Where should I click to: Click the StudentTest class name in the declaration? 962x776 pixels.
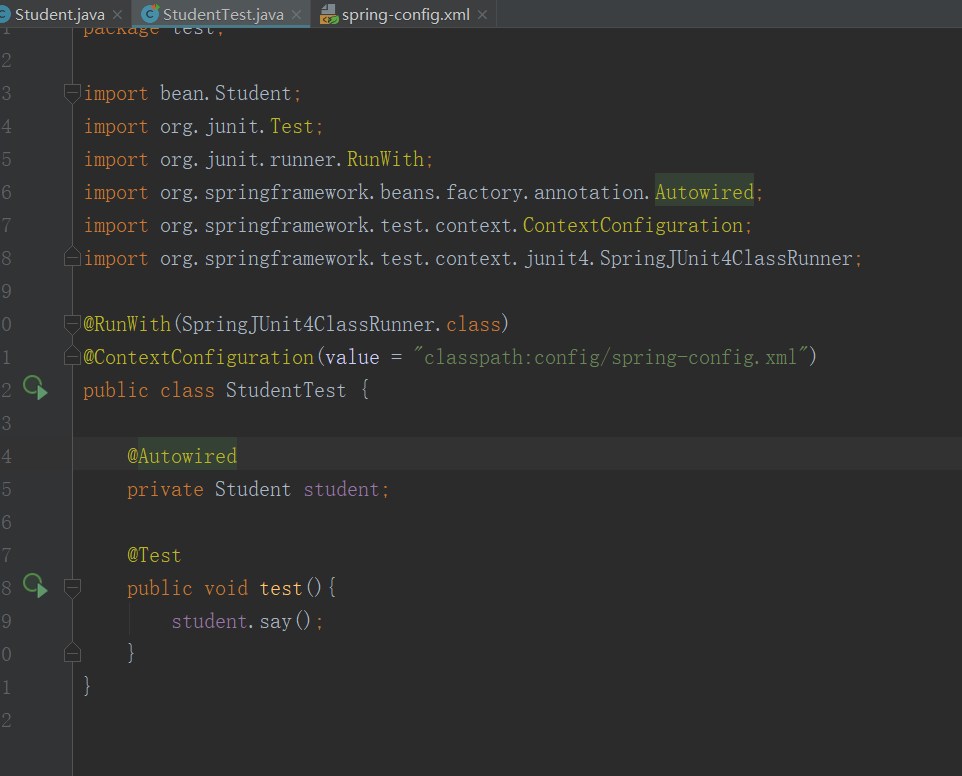[286, 391]
